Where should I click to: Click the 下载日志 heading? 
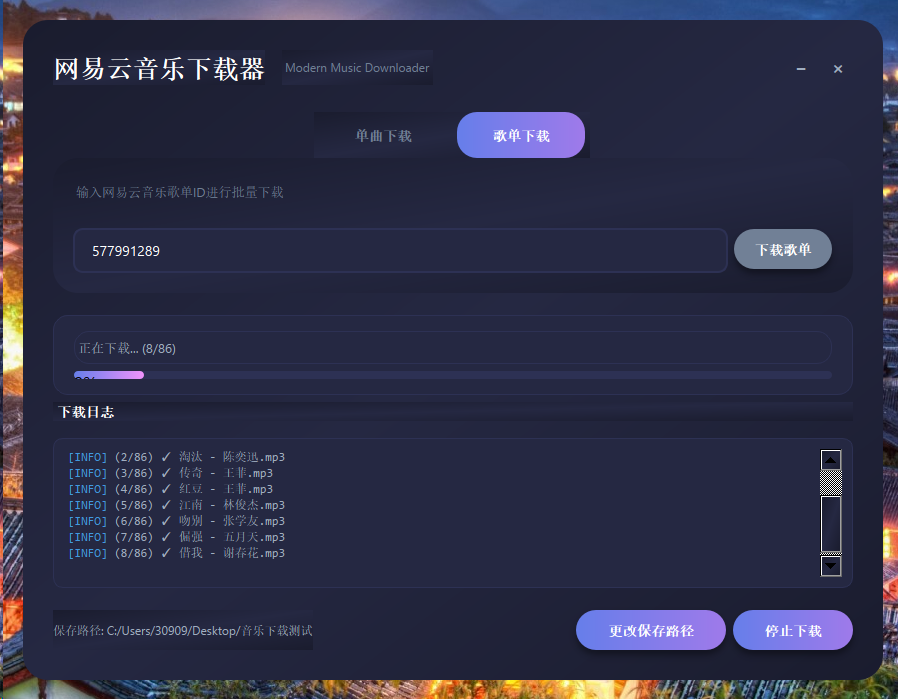coord(86,412)
